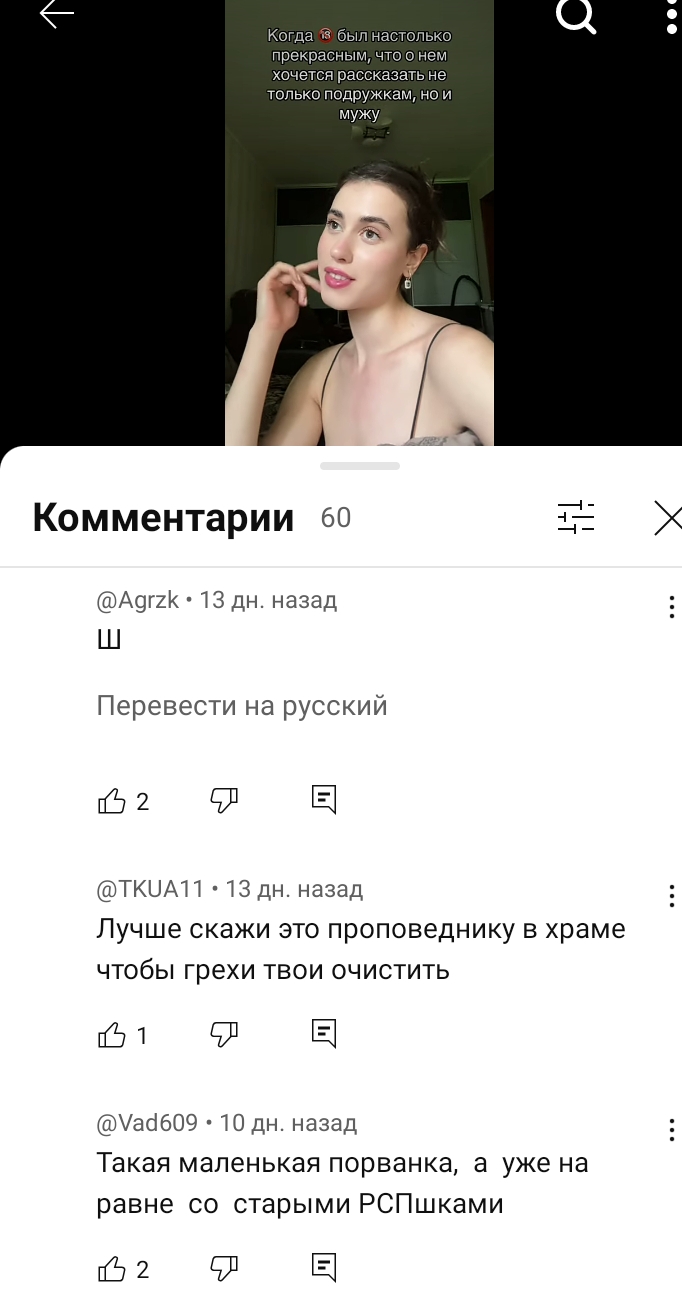682x1293 pixels.
Task: Open search with the magnifier icon
Action: point(577,14)
